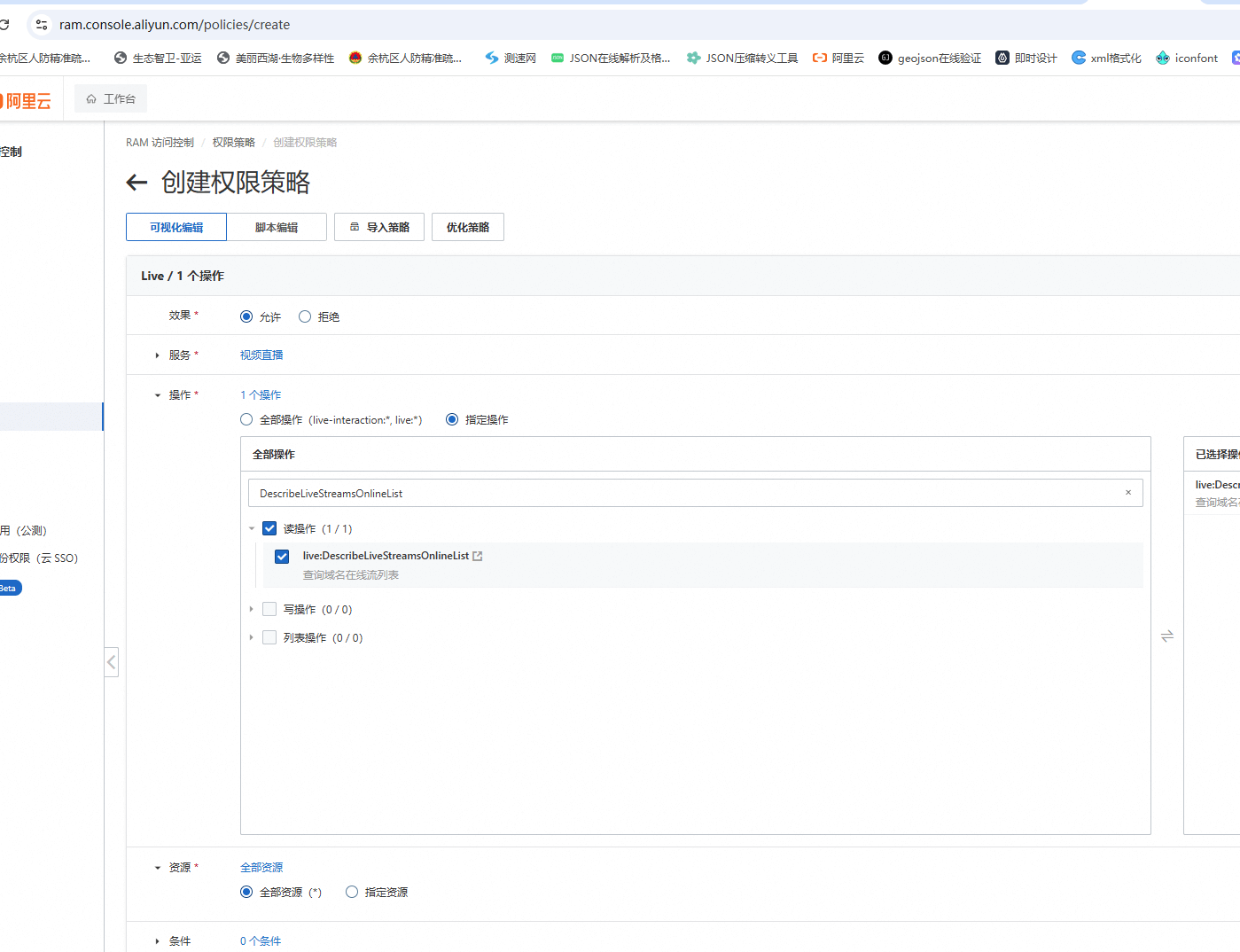Viewport: 1240px width, 952px height.
Task: Select the 拒绝 effect radio button
Action: [x=305, y=316]
